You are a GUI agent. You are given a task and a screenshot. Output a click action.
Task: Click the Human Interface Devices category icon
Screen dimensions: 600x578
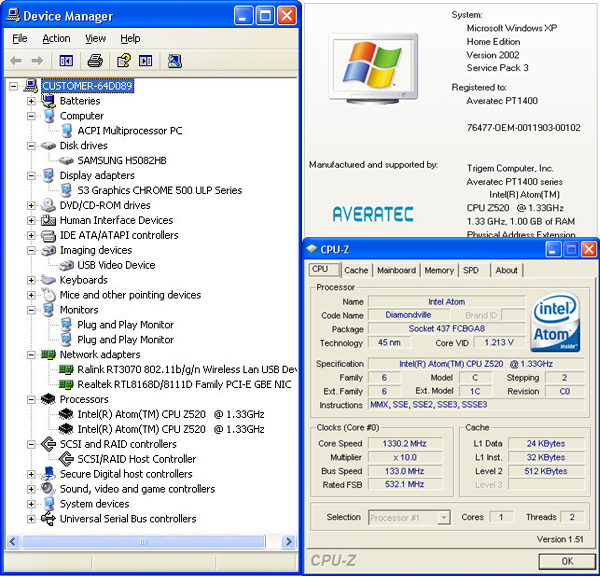(48, 220)
